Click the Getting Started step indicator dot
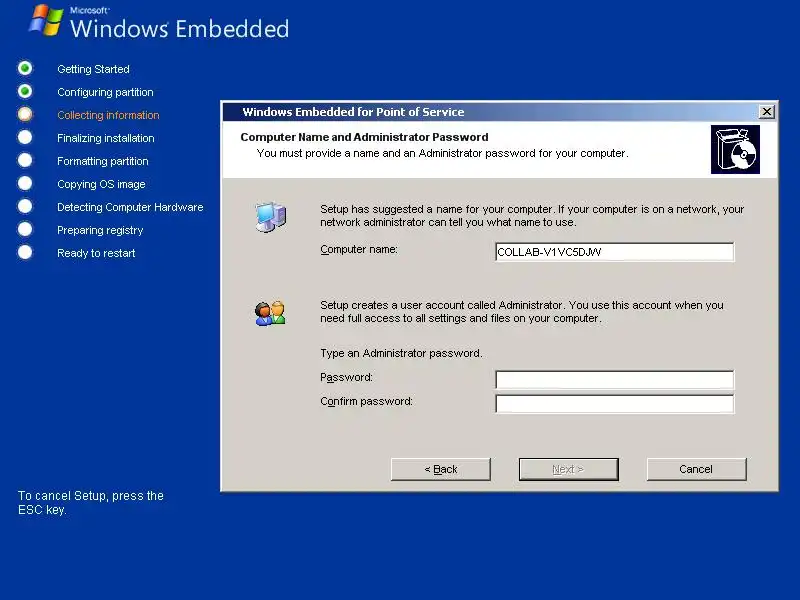The image size is (800, 600). 25,68
